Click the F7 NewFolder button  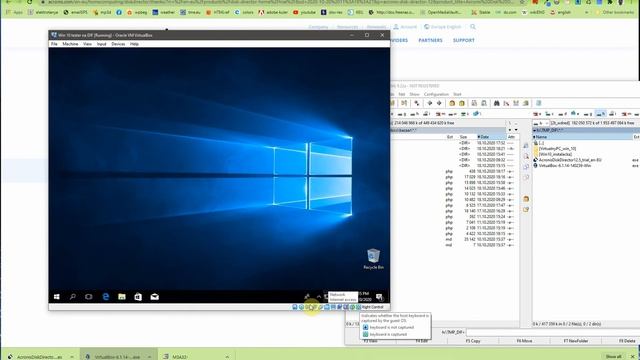pyautogui.click(x=575, y=341)
